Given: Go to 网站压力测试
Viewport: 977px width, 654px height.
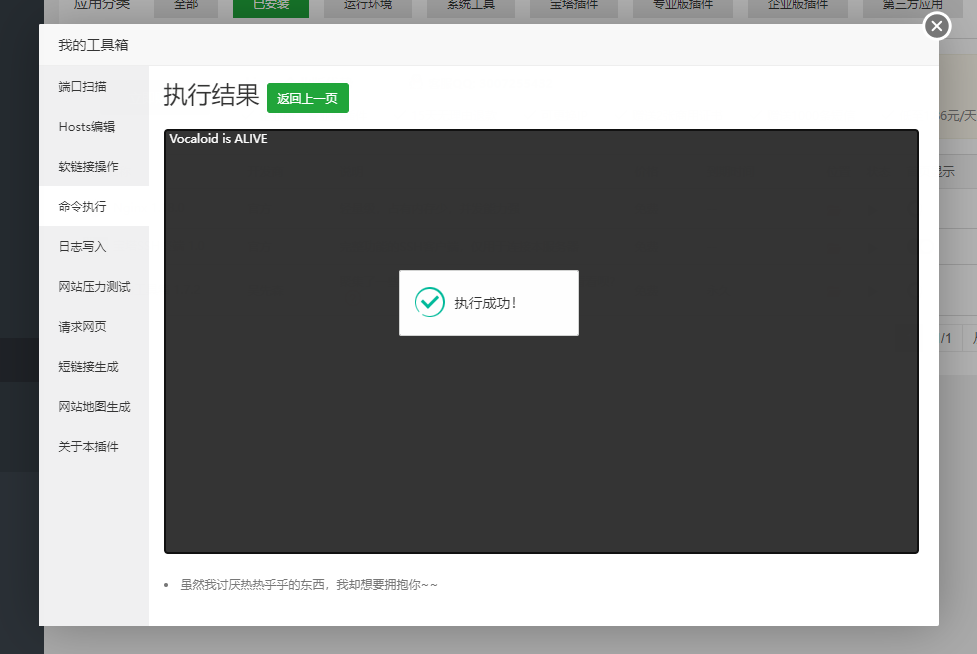Looking at the screenshot, I should 94,287.
